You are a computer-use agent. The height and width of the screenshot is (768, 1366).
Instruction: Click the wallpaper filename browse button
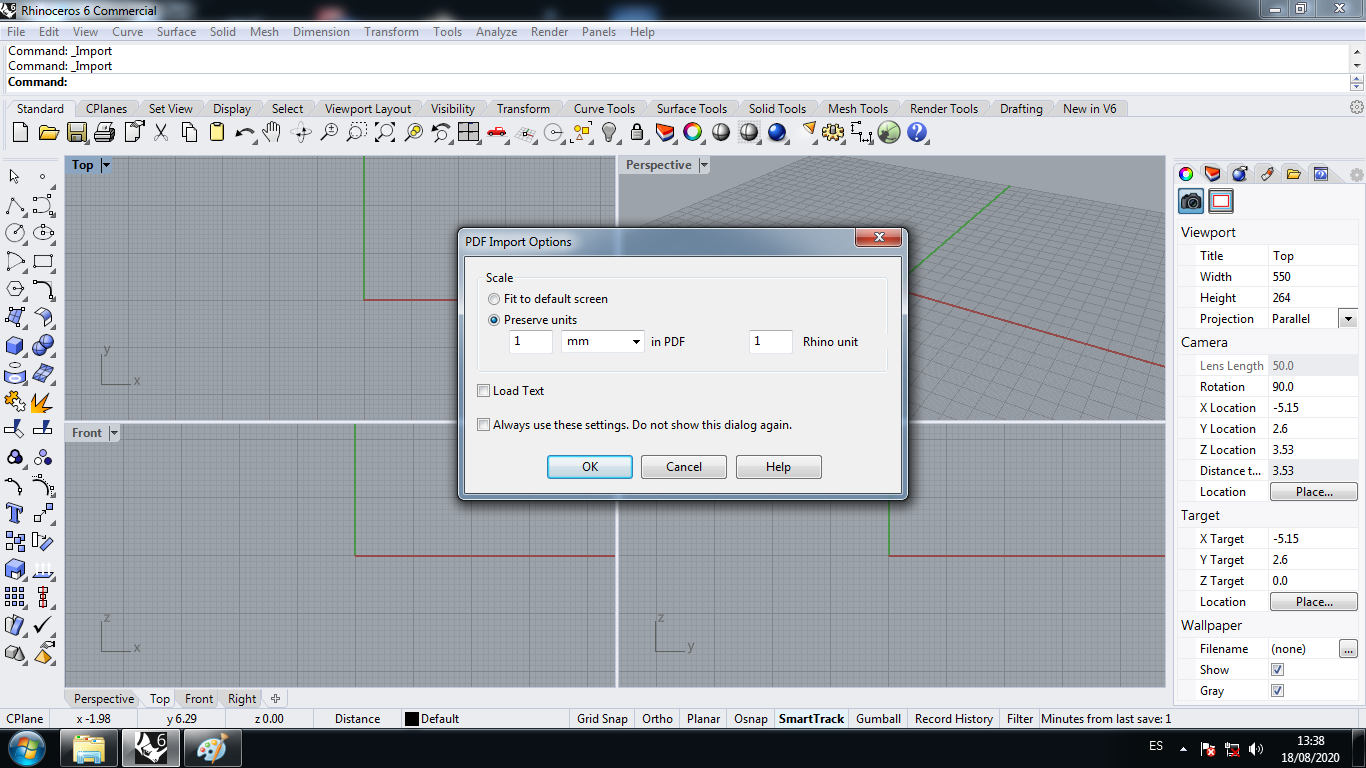point(1349,649)
